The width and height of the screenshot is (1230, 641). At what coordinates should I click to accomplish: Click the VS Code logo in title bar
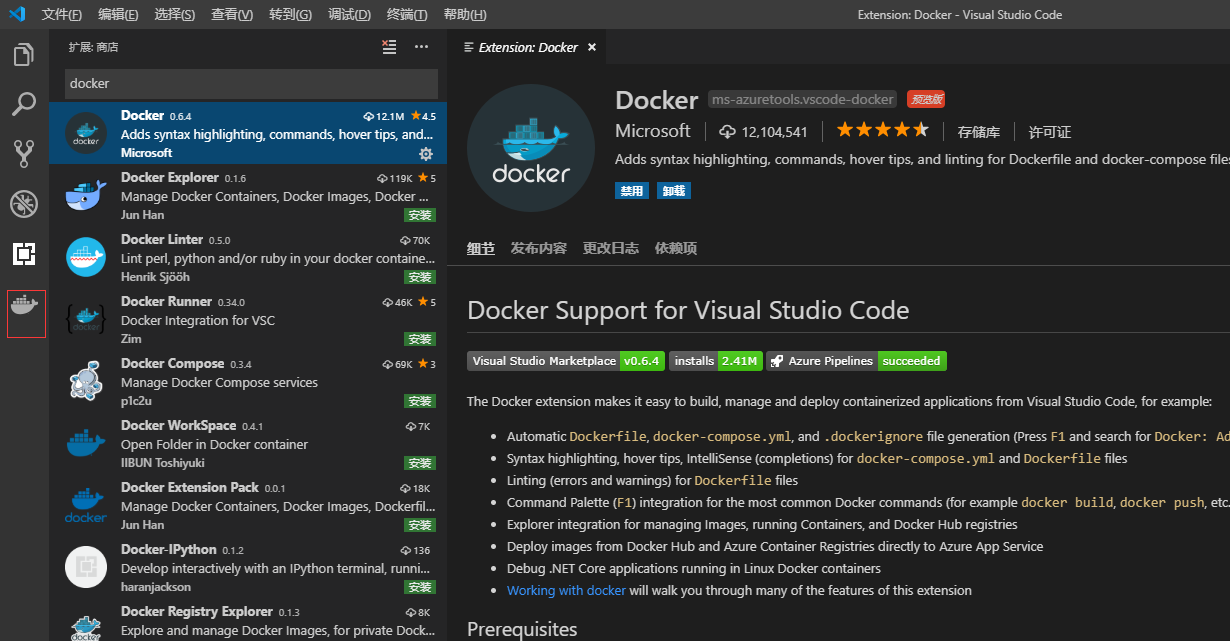[x=16, y=14]
